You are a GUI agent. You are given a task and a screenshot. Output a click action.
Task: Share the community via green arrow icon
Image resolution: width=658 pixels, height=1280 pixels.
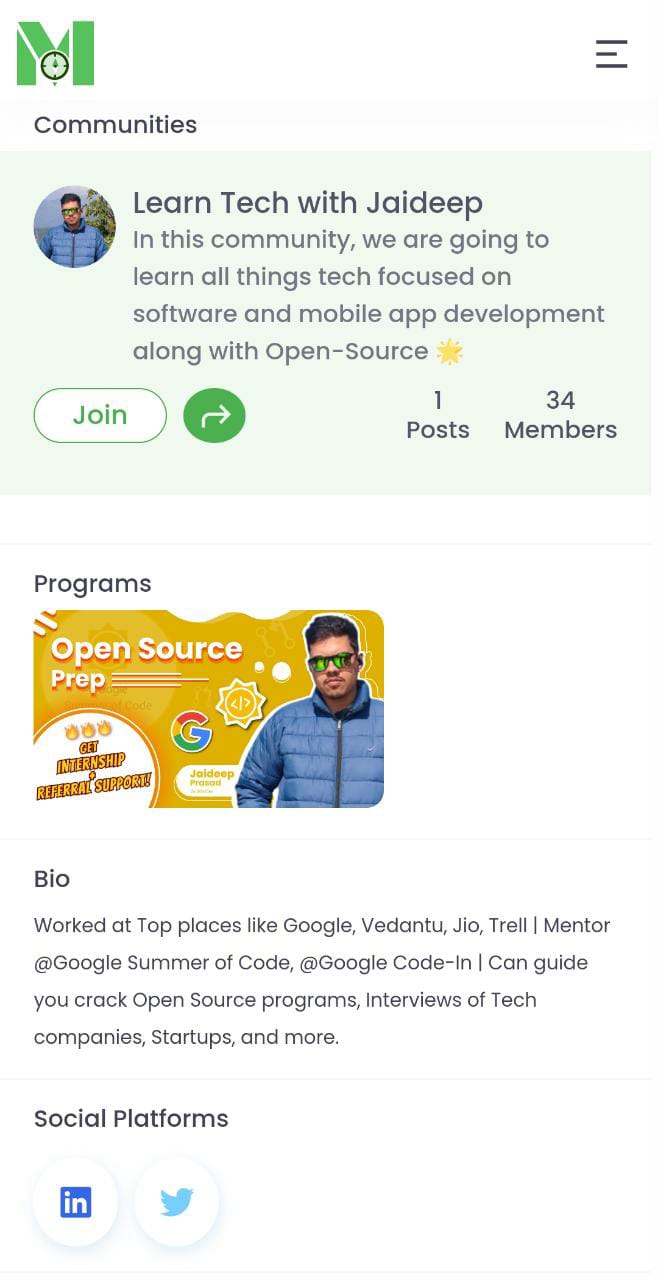214,415
